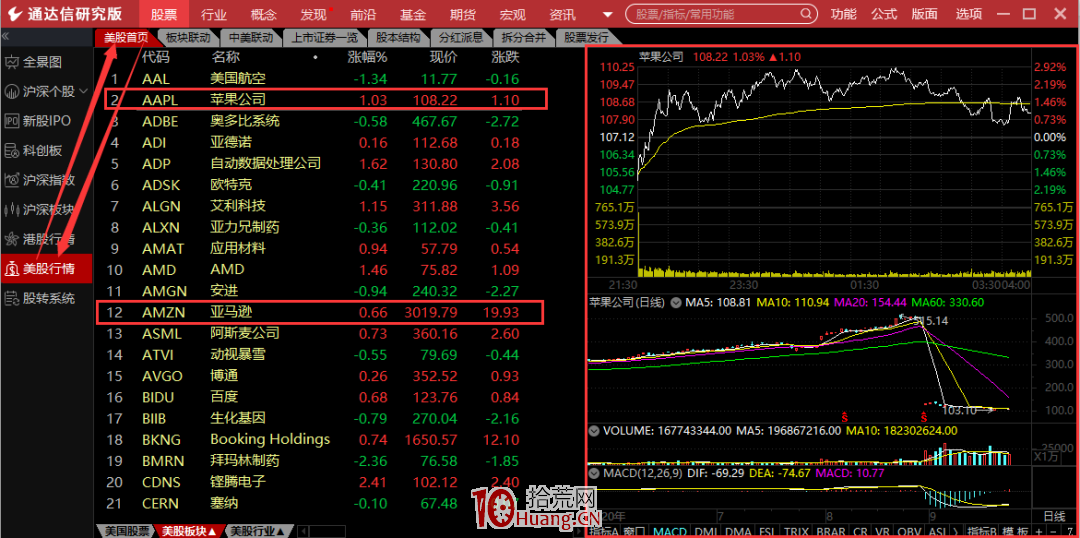Open the 公式 menu
This screenshot has width=1080, height=538.
[x=884, y=14]
